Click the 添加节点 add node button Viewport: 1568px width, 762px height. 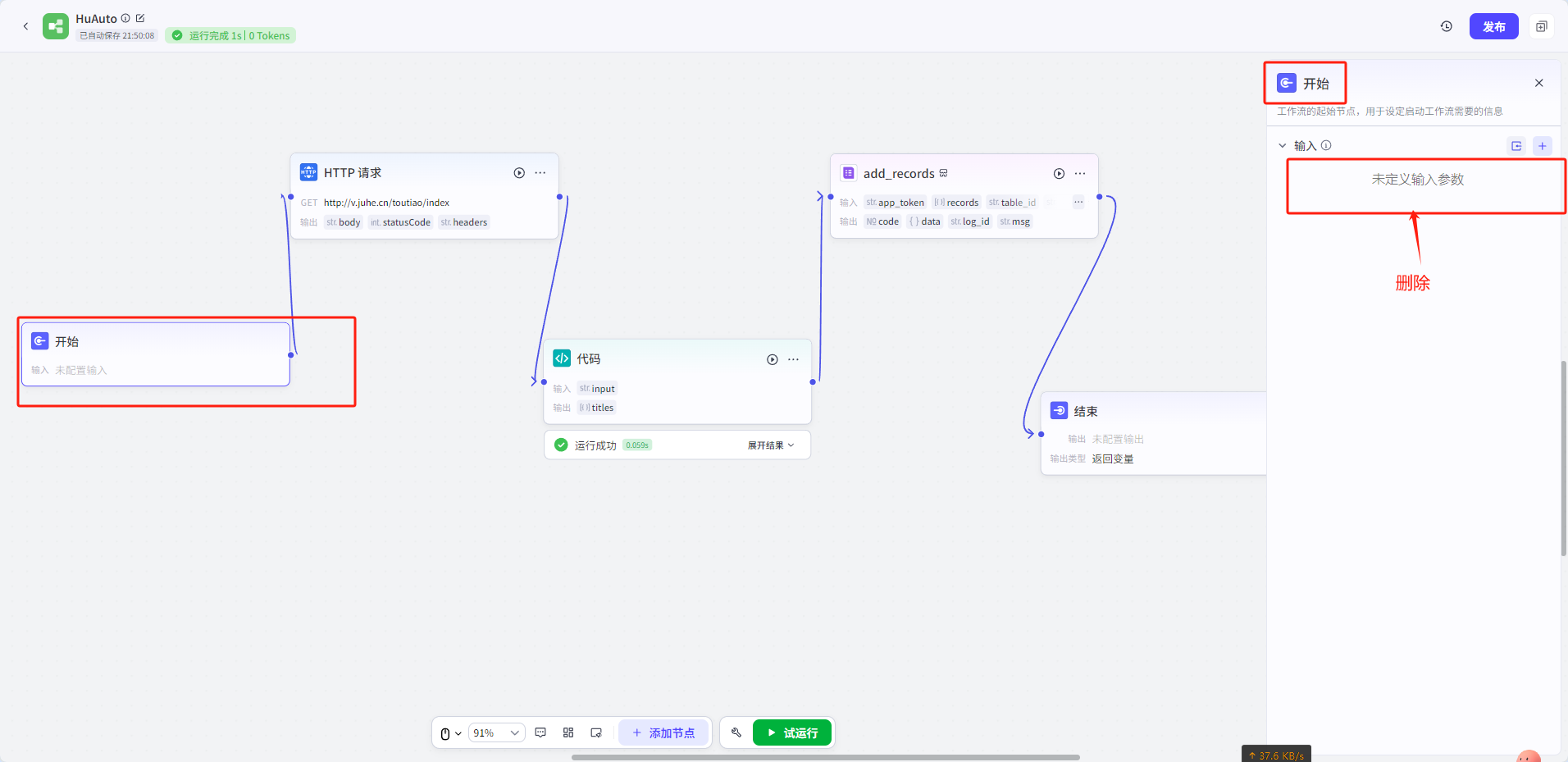(663, 732)
